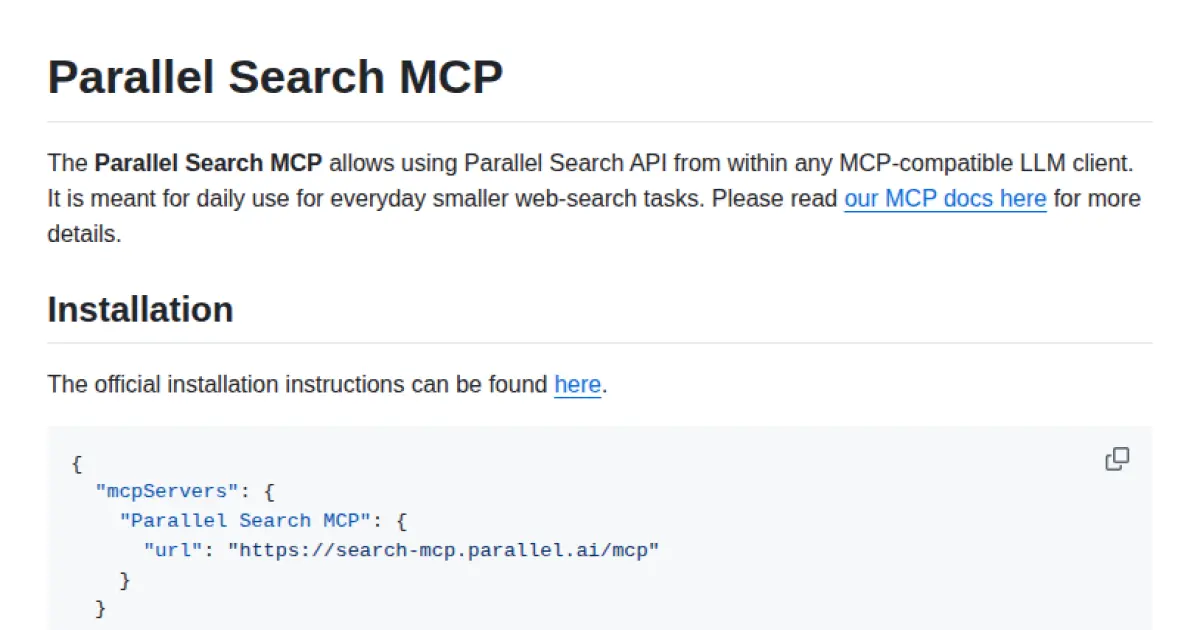Click the whitespace margin left of the code block
The width and height of the screenshot is (1200, 630).
[24, 520]
